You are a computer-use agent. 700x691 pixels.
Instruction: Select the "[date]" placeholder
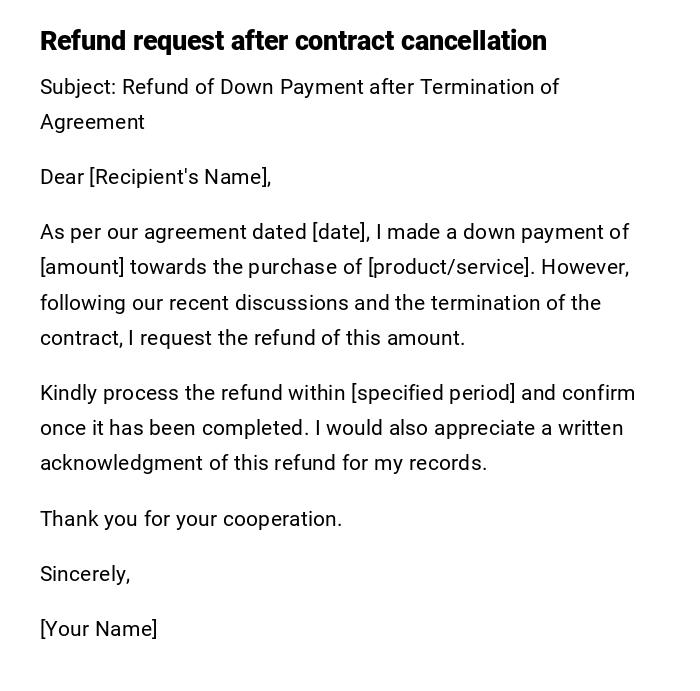point(341,232)
